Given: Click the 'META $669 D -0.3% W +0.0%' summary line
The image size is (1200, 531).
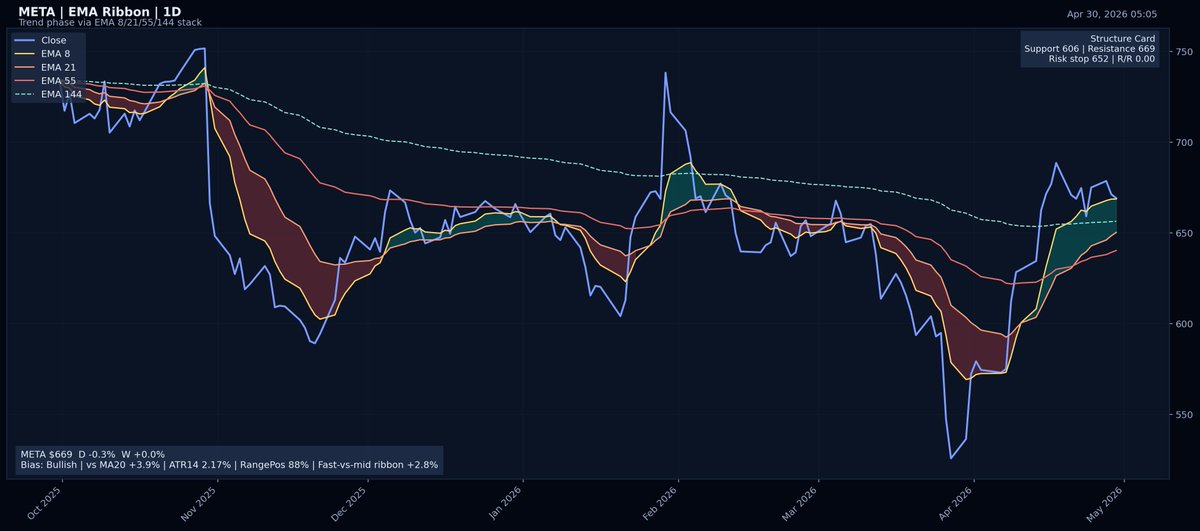Looking at the screenshot, I should [x=92, y=454].
